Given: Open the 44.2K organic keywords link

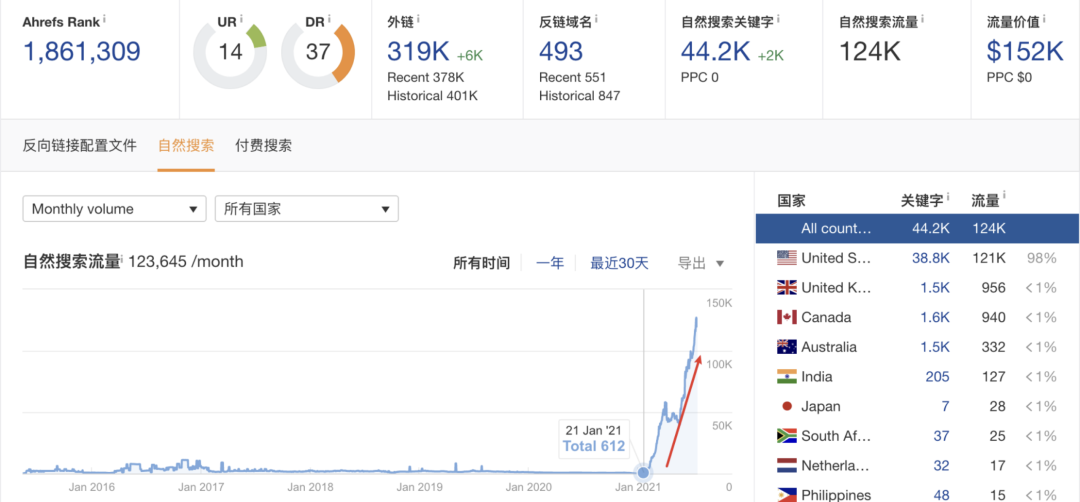Looking at the screenshot, I should [x=716, y=52].
